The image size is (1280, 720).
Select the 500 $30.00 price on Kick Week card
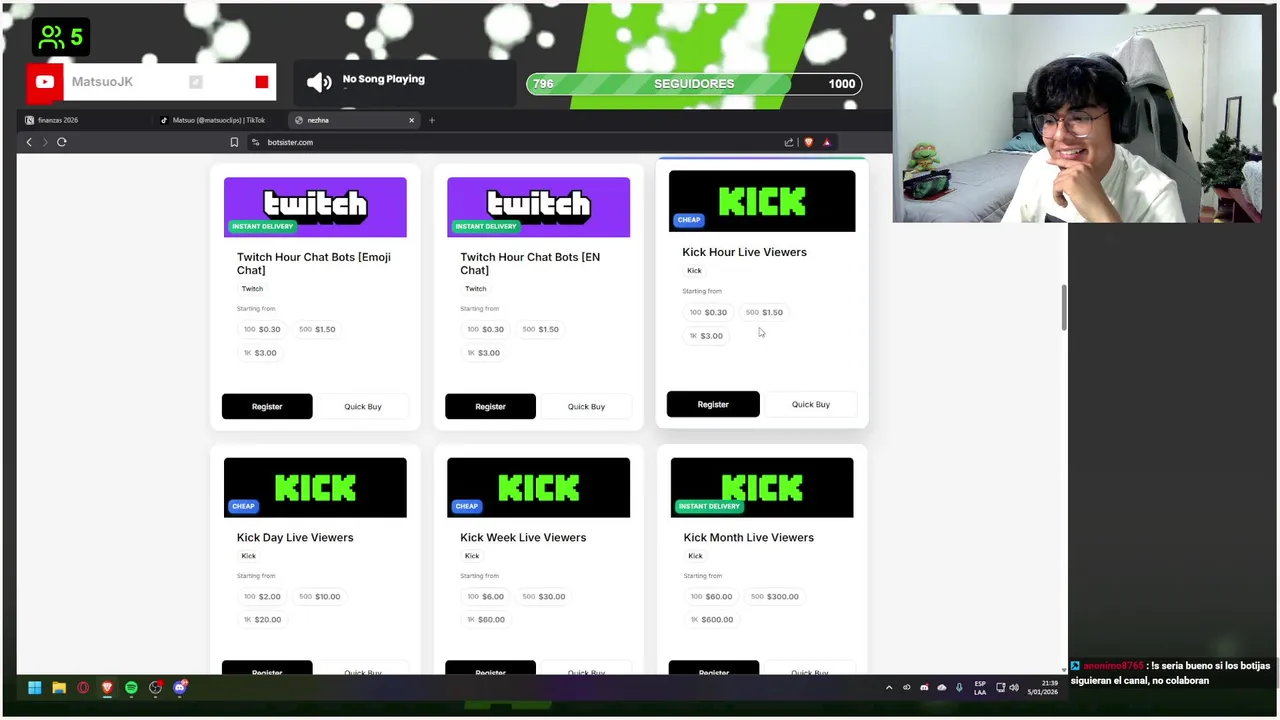[544, 597]
